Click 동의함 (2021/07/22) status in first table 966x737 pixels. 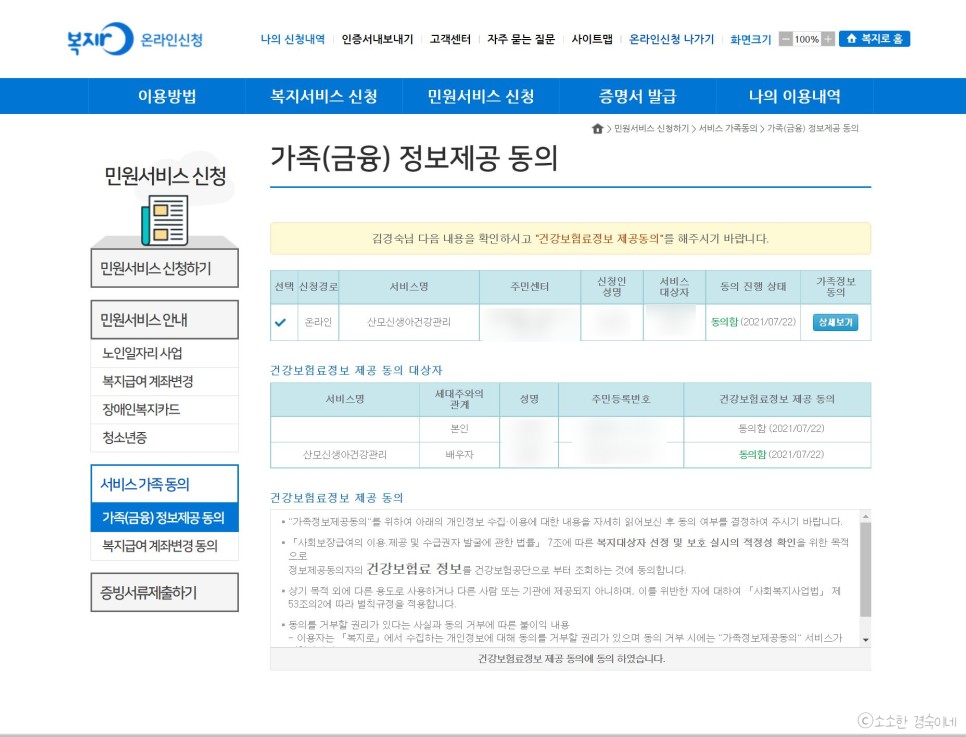coord(753,322)
